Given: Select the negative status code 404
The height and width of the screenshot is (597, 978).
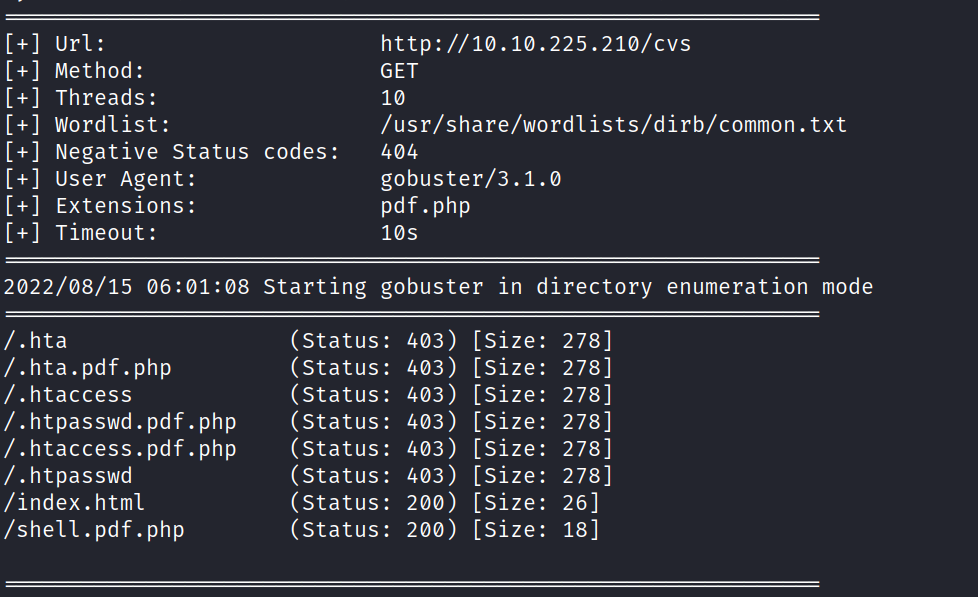Looking at the screenshot, I should (x=399, y=152).
